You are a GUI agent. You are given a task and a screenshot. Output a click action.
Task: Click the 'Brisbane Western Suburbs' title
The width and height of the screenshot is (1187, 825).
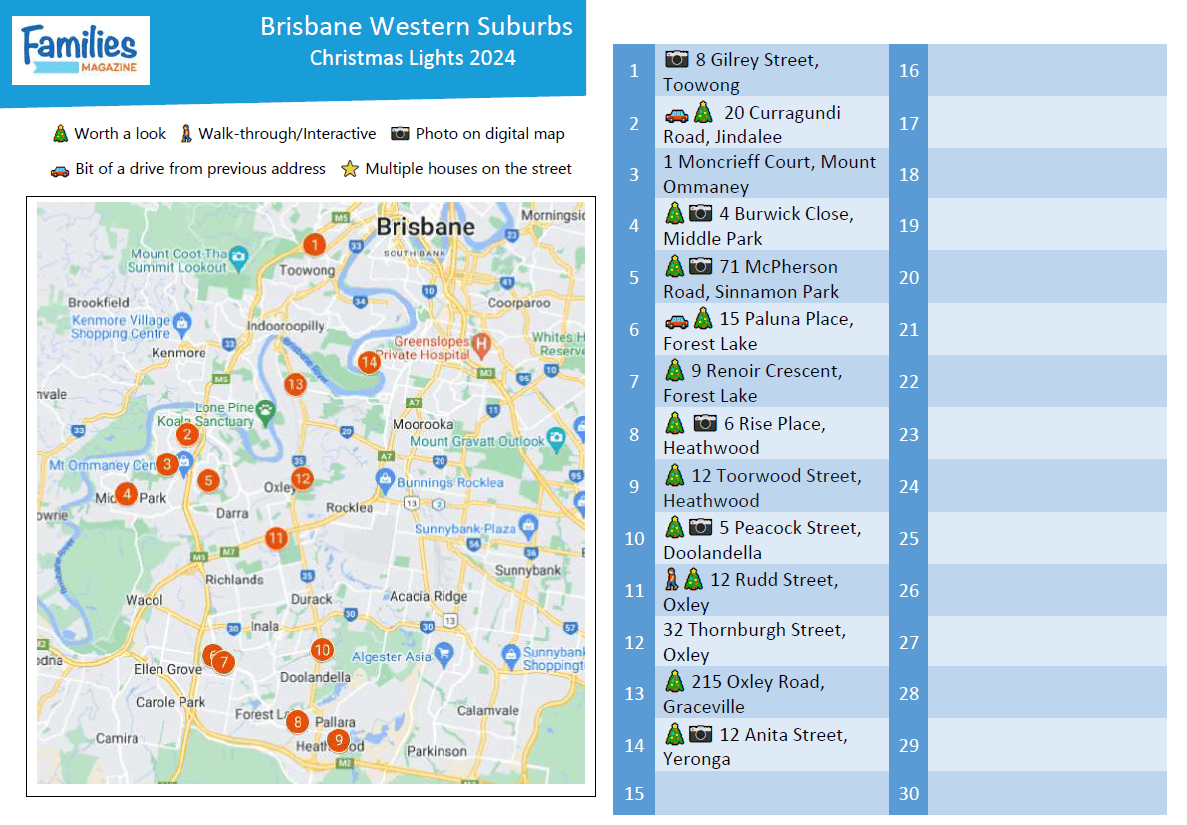tap(416, 26)
